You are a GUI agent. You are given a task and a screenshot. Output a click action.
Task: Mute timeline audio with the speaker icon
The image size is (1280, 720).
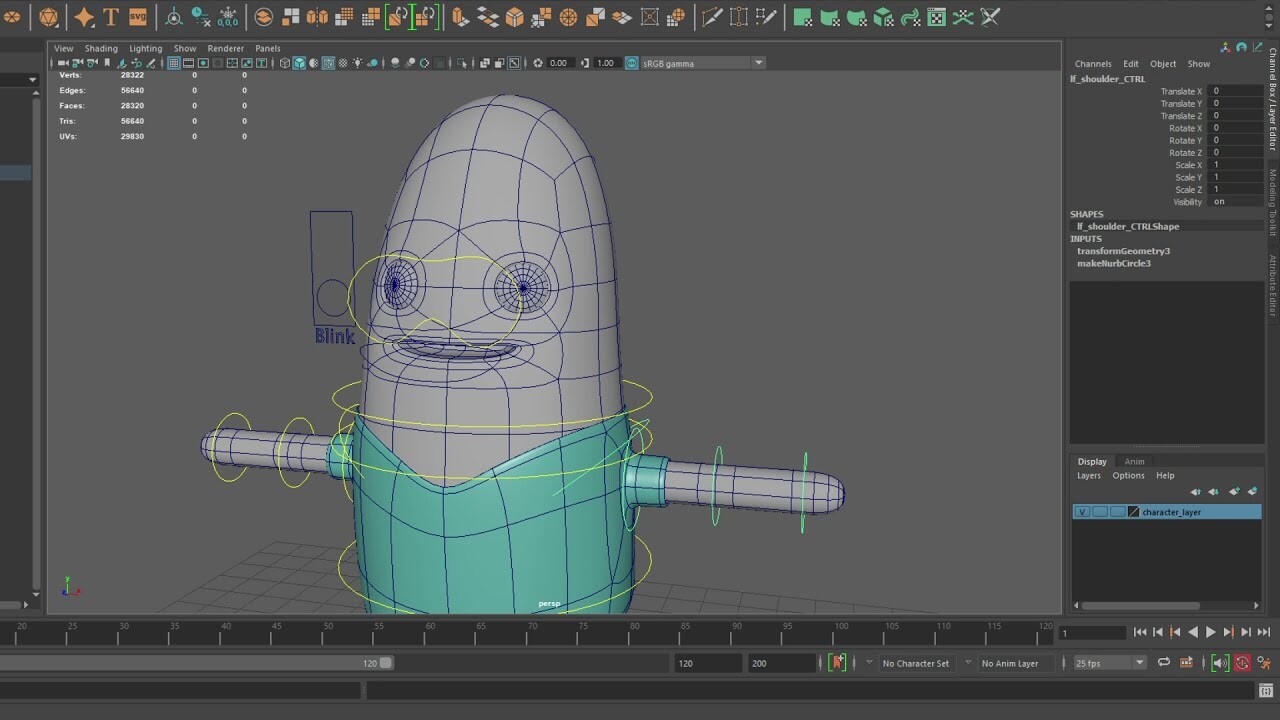[1221, 663]
